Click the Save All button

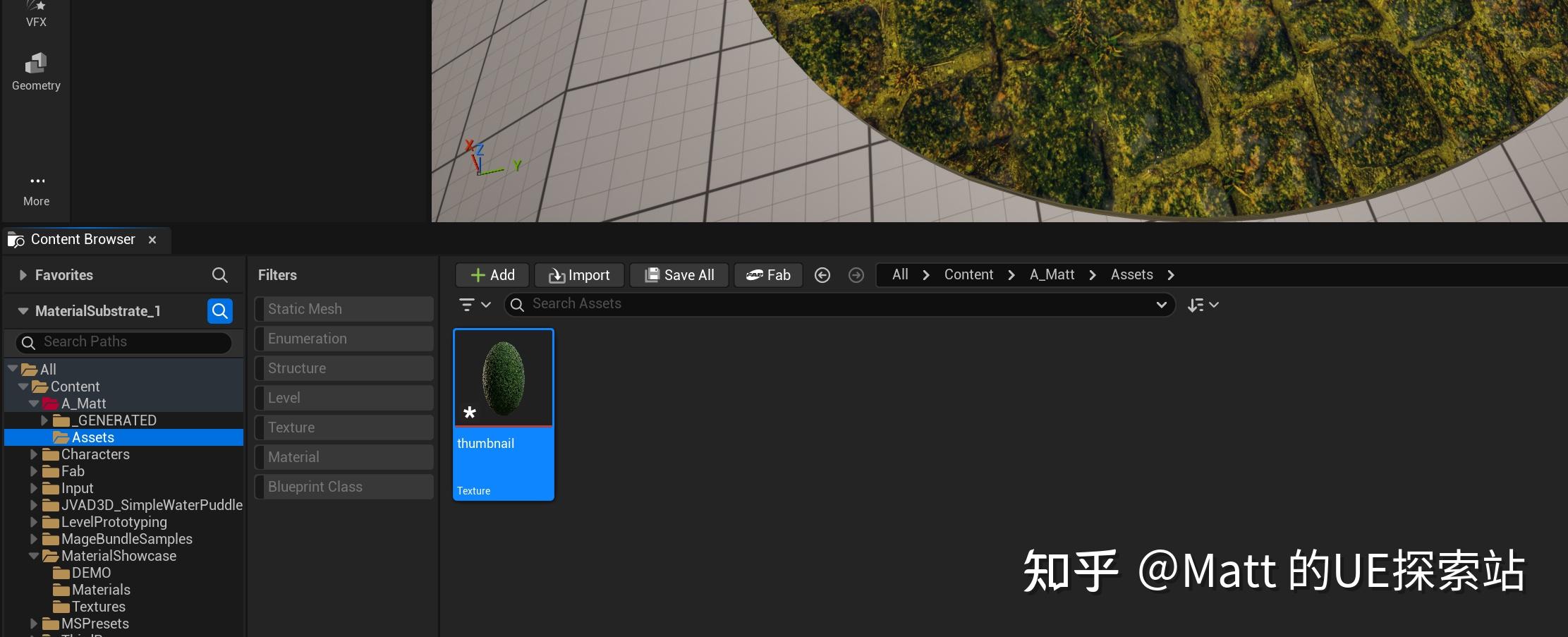pyautogui.click(x=678, y=275)
